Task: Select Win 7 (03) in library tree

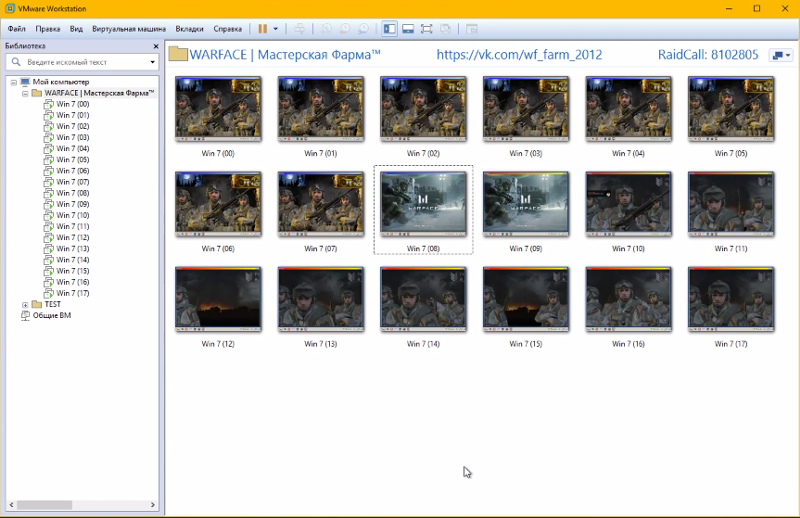Action: coord(72,137)
